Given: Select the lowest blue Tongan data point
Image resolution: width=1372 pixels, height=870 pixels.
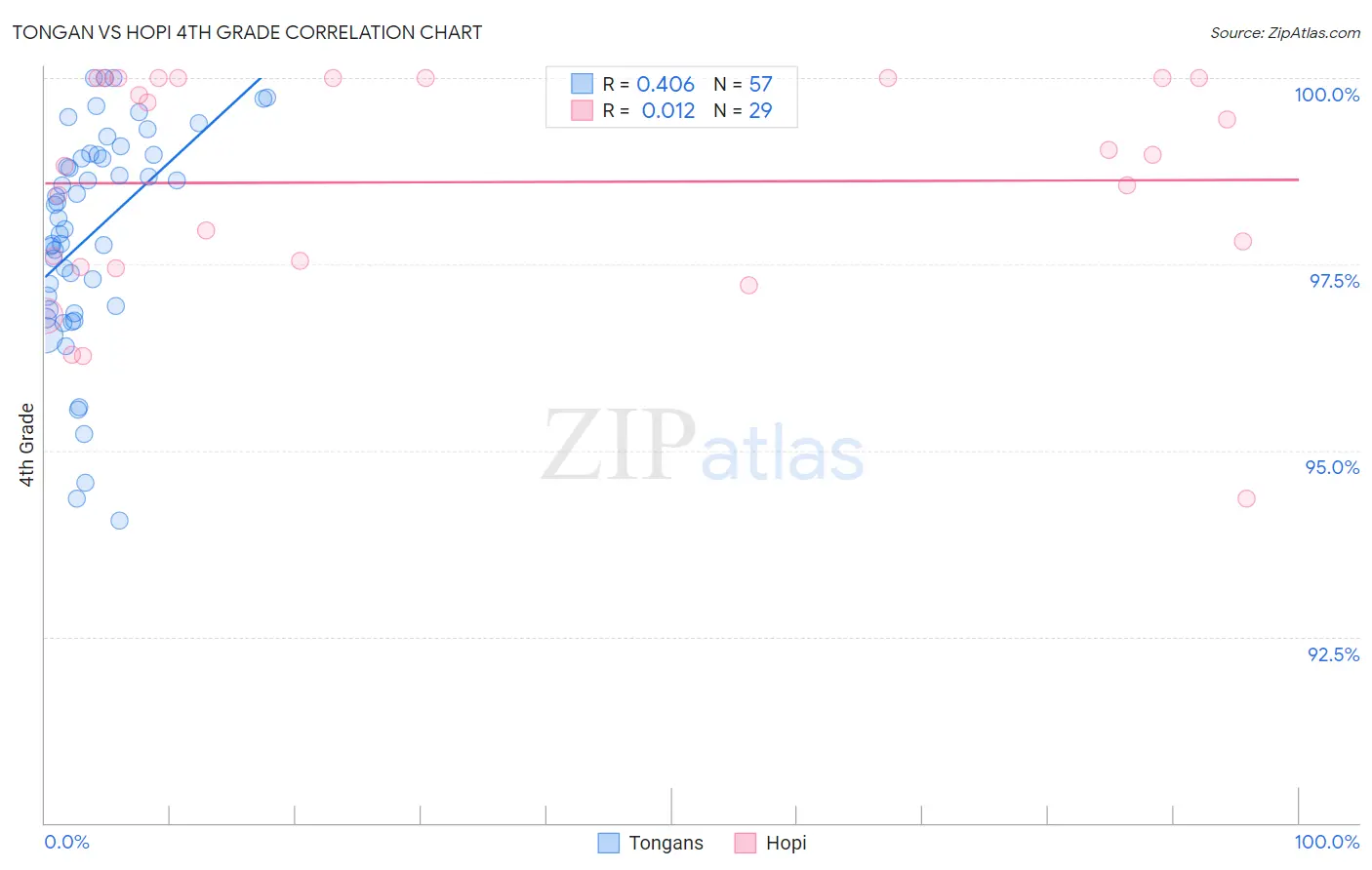Looking at the screenshot, I should click(x=119, y=521).
